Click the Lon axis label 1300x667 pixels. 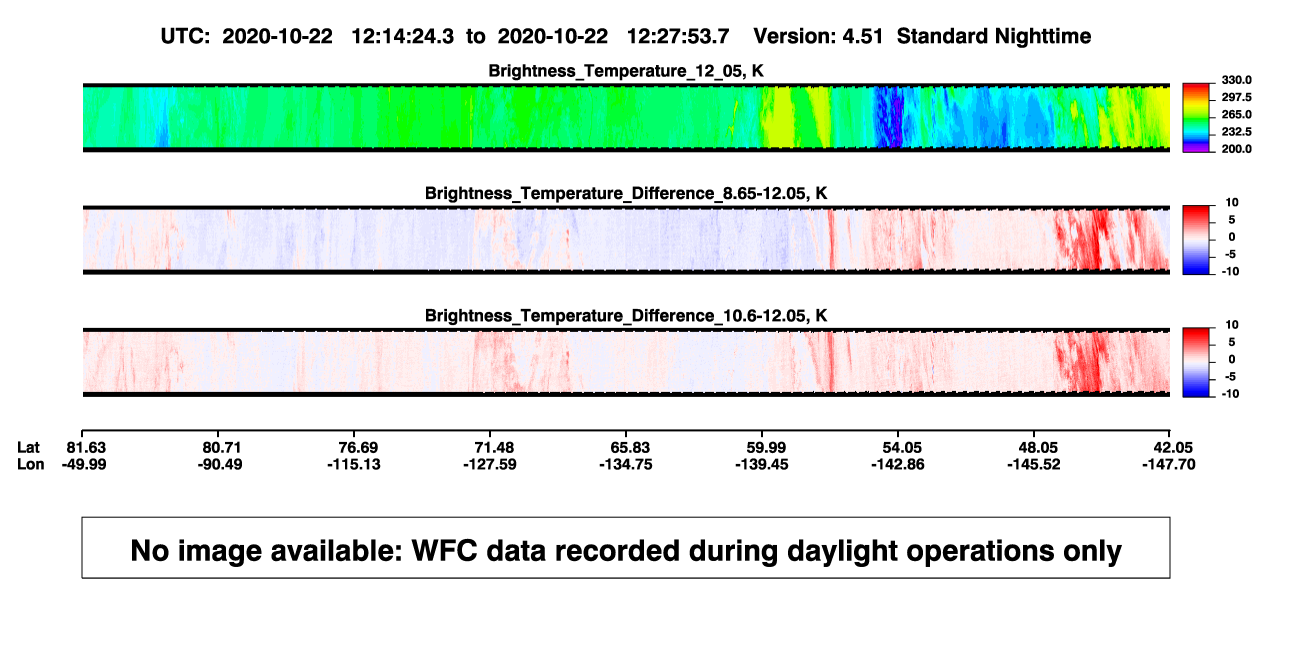point(31,463)
